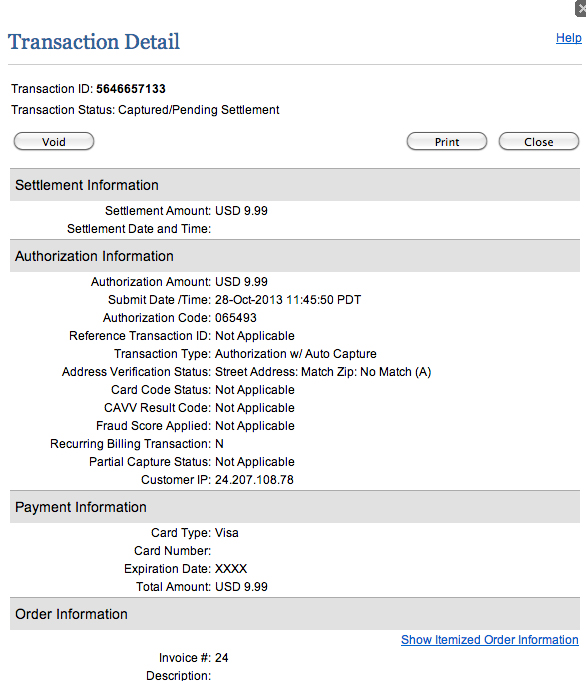The height and width of the screenshot is (681, 586).
Task: Click the Payment Information section header
Action: (x=295, y=507)
